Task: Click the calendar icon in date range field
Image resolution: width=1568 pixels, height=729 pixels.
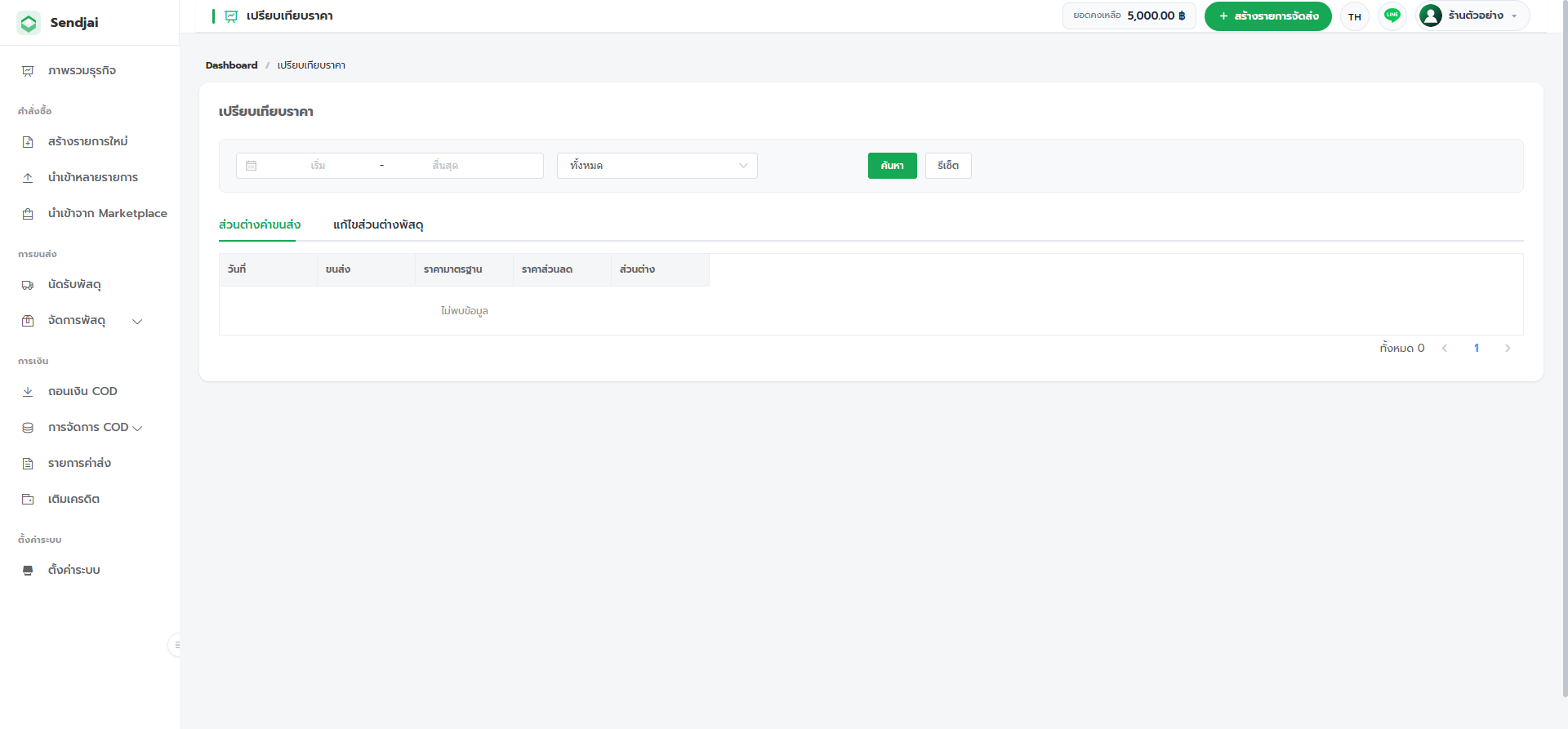Action: click(x=252, y=166)
